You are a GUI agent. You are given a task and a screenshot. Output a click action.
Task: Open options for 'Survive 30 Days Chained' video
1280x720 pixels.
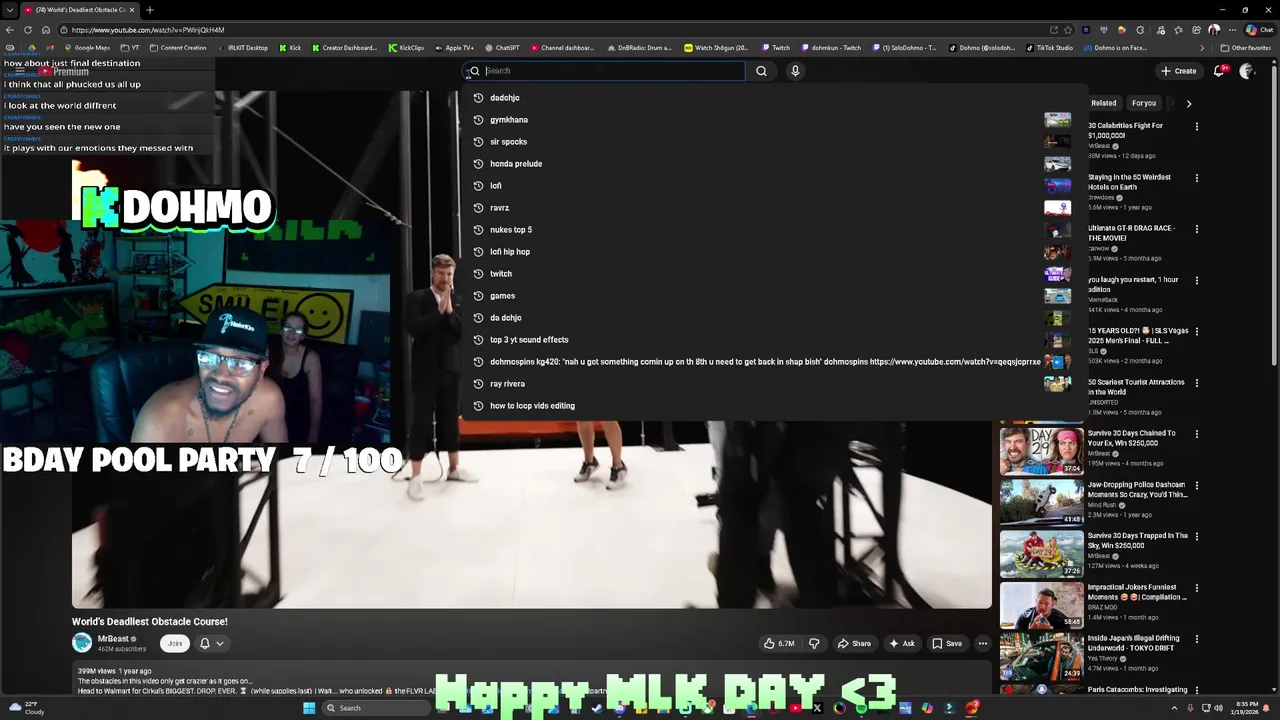click(1196, 434)
